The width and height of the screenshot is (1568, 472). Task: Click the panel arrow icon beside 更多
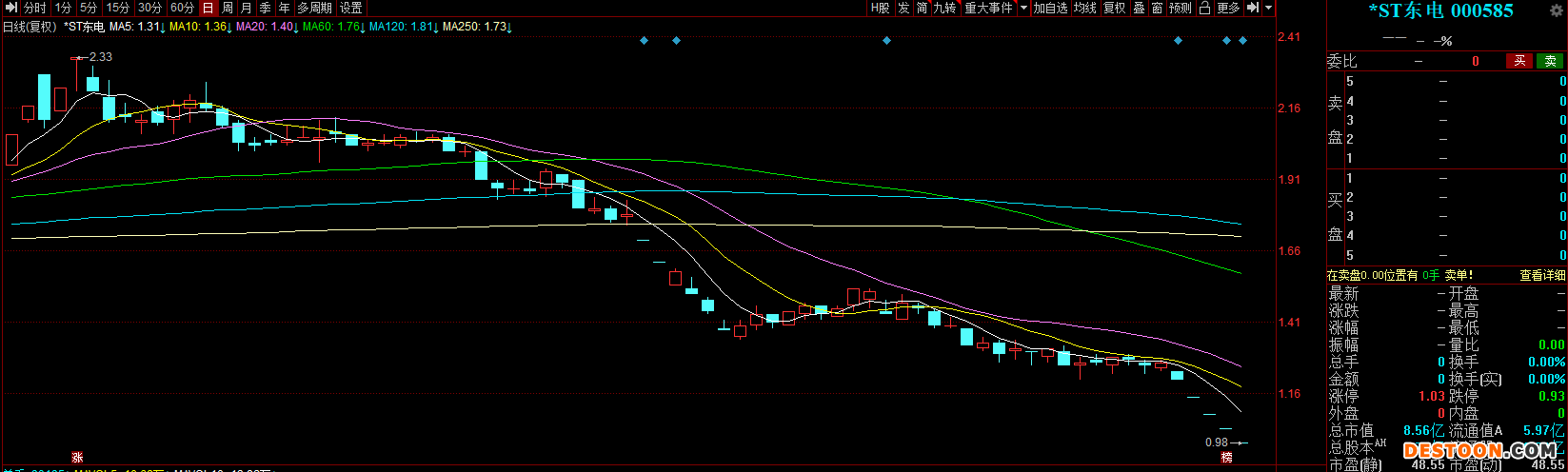pyautogui.click(x=1252, y=8)
